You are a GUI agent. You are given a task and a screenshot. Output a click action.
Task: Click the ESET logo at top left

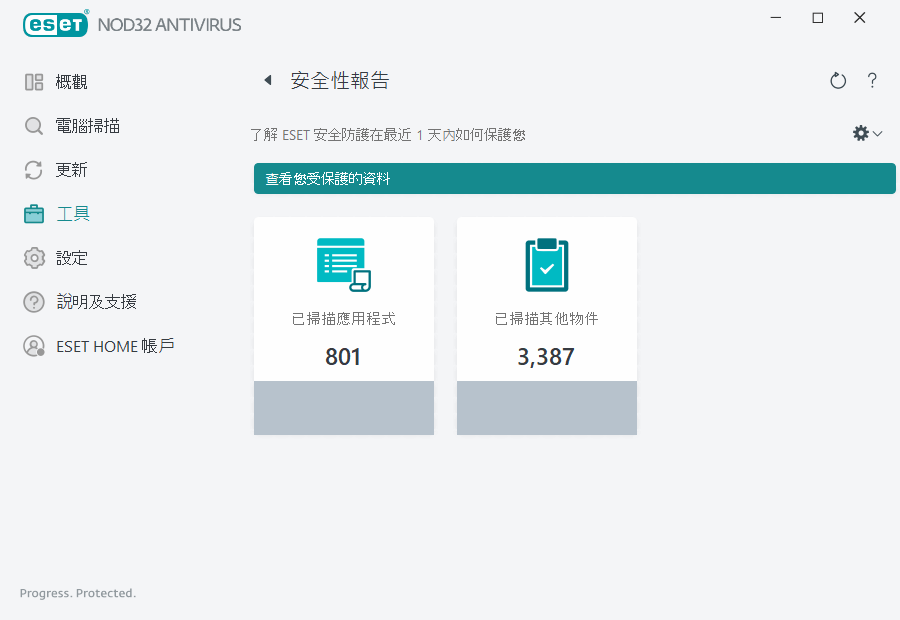55,24
